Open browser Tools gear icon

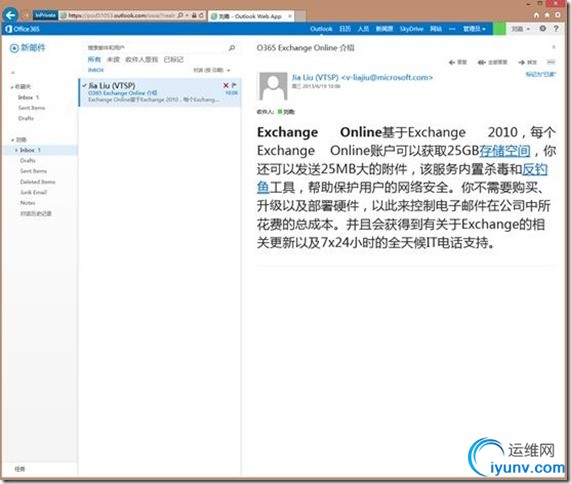tap(558, 15)
